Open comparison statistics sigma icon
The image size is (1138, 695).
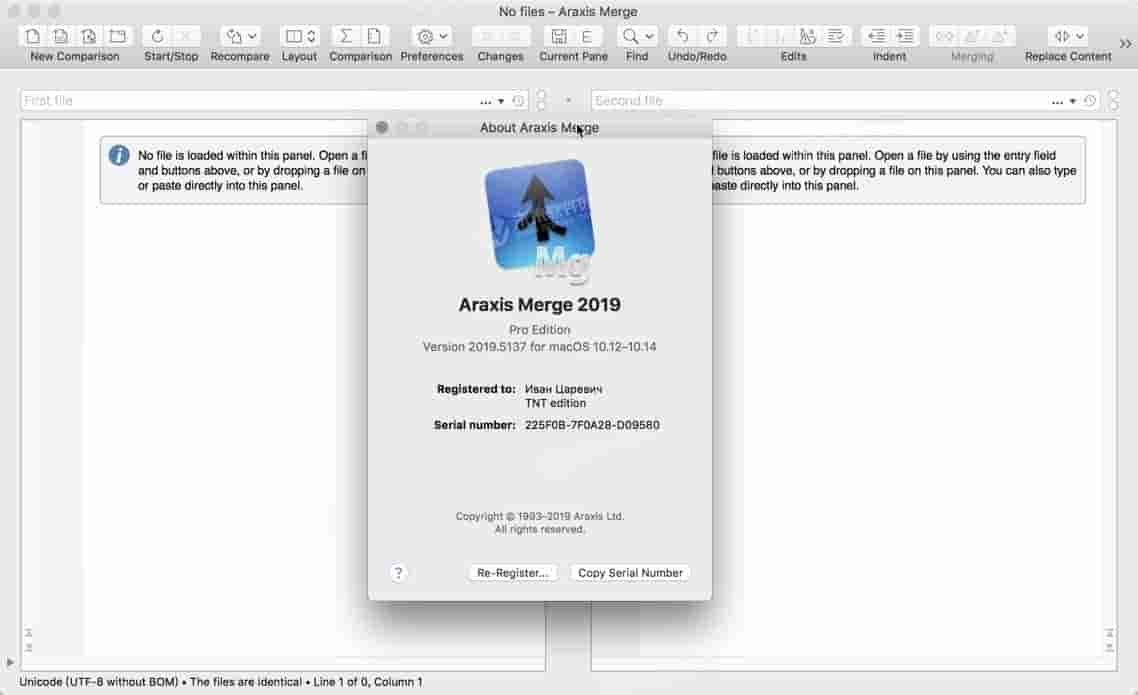click(x=346, y=36)
